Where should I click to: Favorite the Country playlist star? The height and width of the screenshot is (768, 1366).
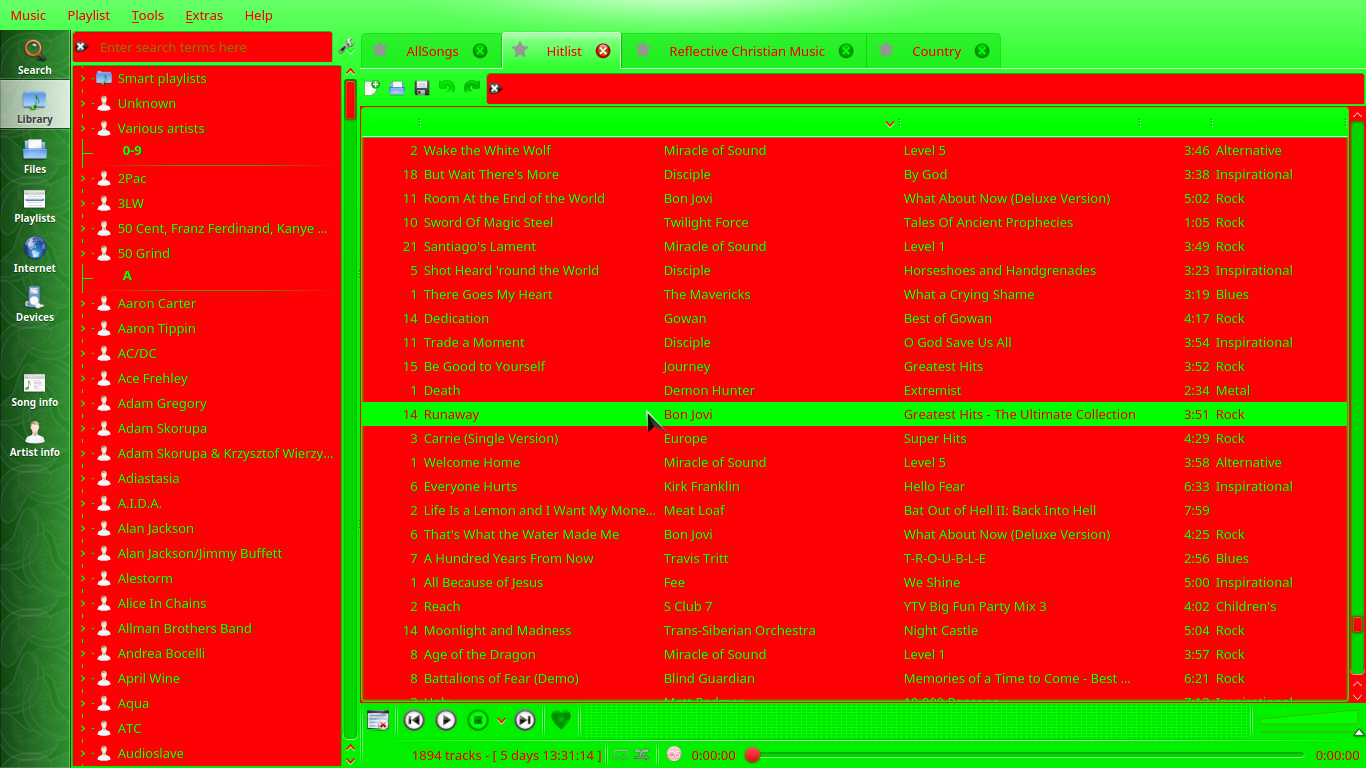887,51
